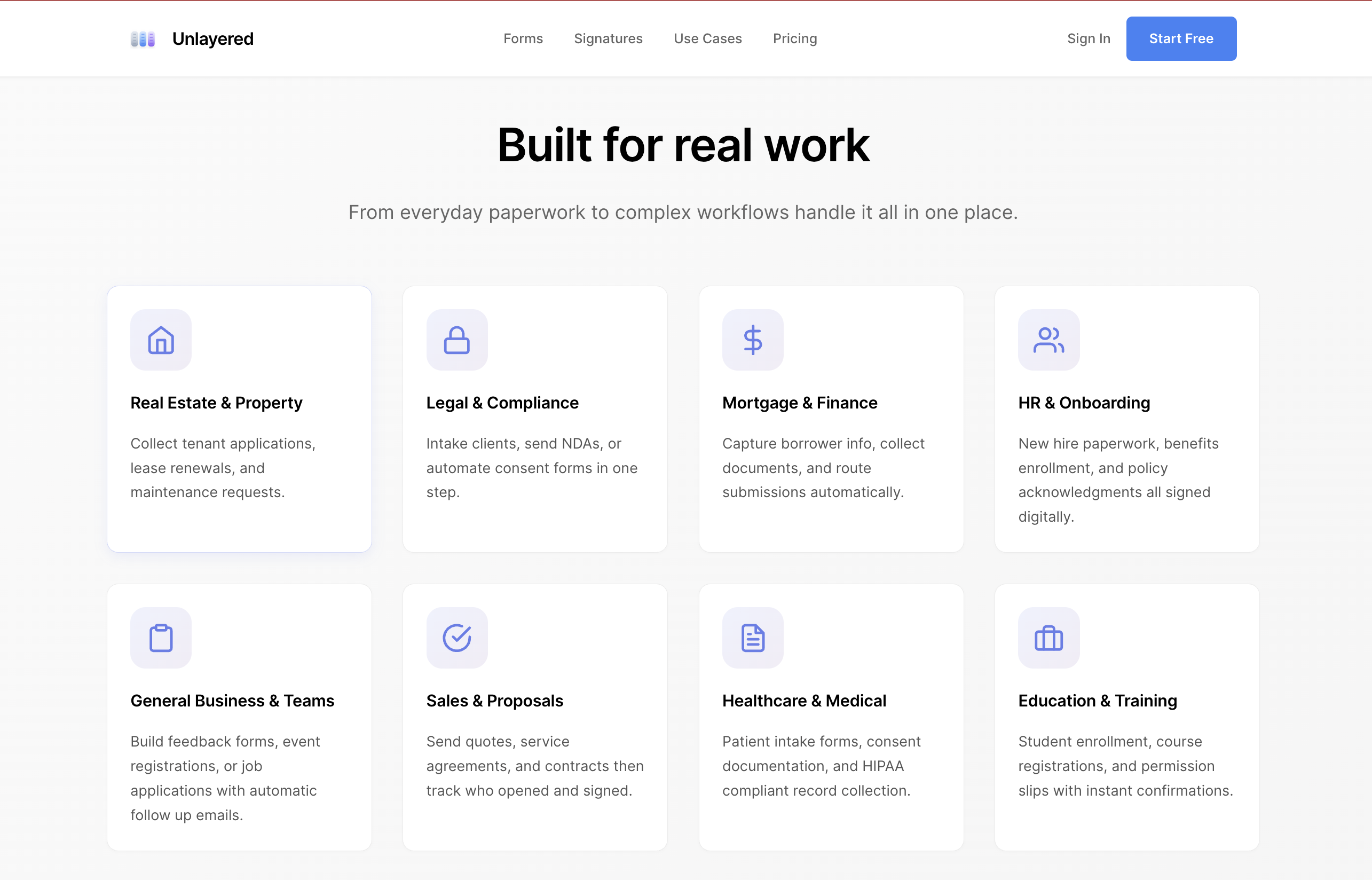Click the people icon for HR & Onboarding
This screenshot has width=1372, height=880.
[1048, 340]
